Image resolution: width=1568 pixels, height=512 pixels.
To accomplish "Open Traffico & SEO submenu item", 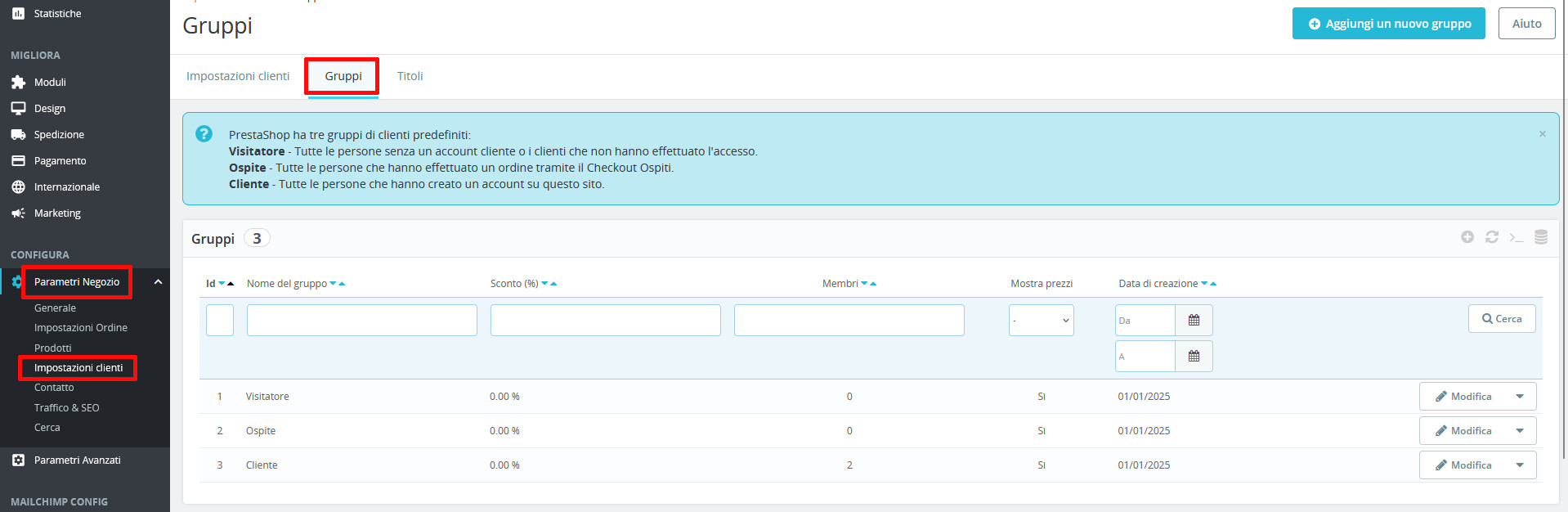I will click(67, 408).
